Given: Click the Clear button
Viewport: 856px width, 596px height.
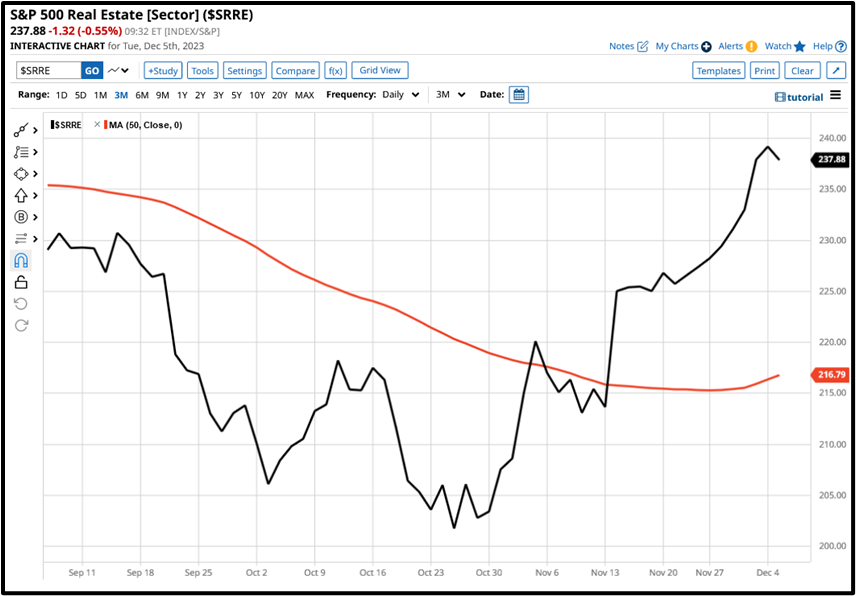Looking at the screenshot, I should coord(802,70).
